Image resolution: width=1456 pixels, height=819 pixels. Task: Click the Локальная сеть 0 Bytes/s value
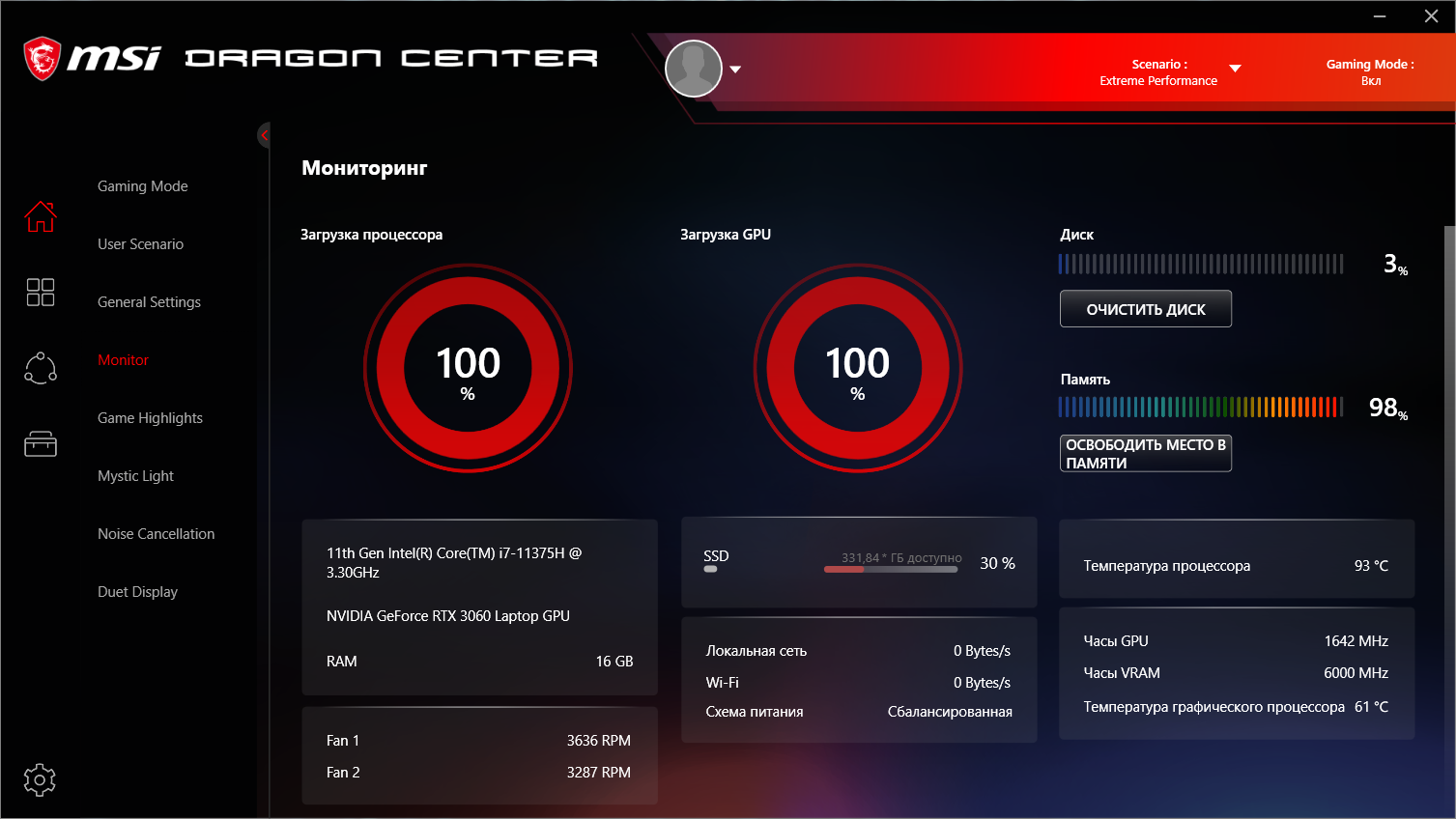click(983, 651)
